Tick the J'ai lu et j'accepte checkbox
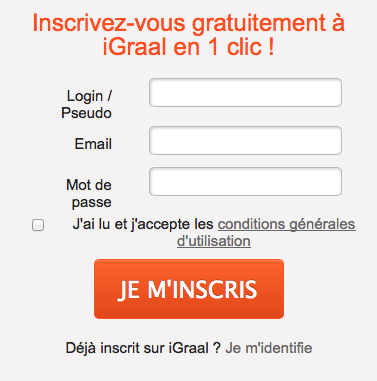 click(x=38, y=225)
